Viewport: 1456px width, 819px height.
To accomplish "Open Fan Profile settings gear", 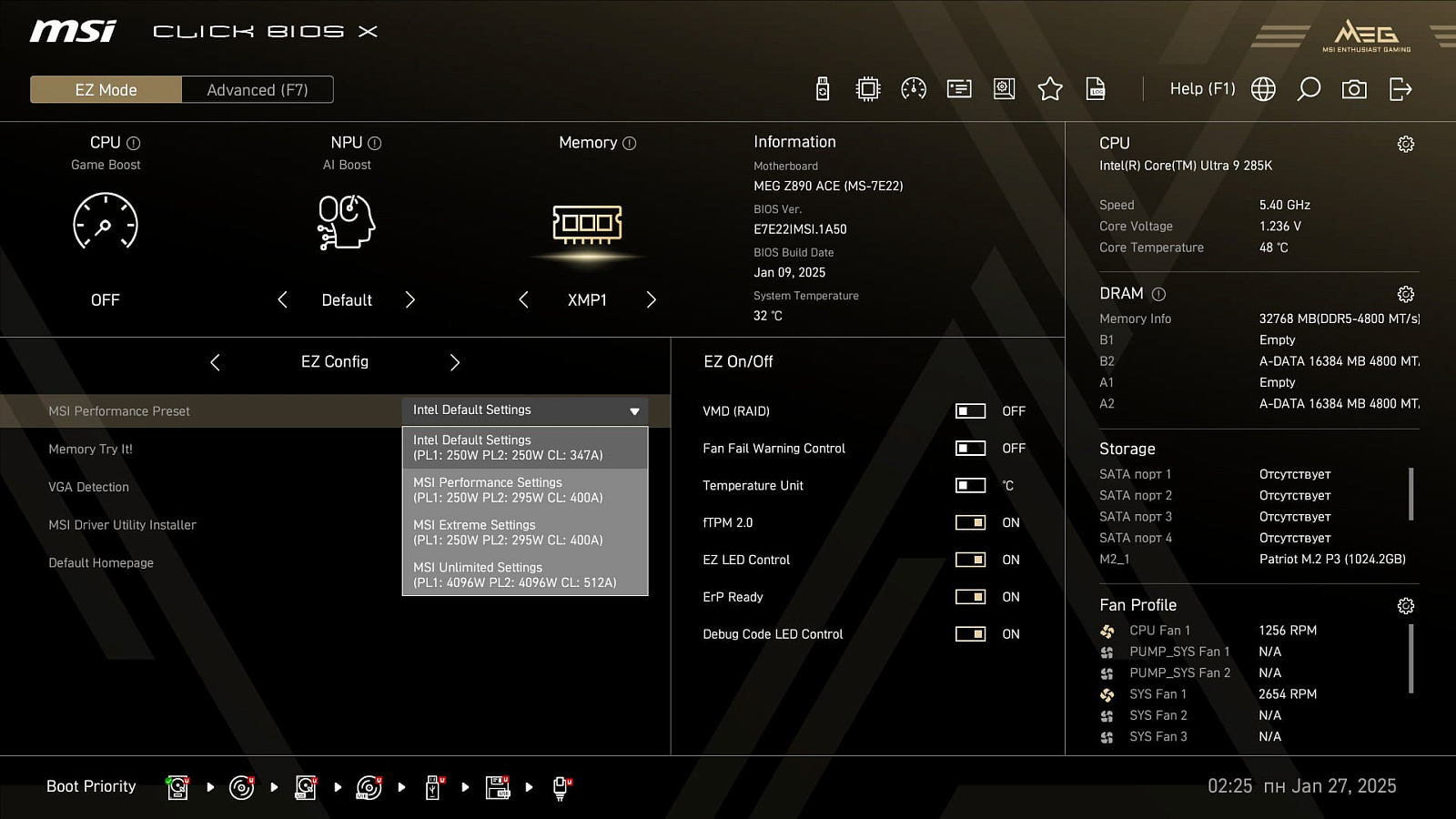I will (x=1406, y=606).
